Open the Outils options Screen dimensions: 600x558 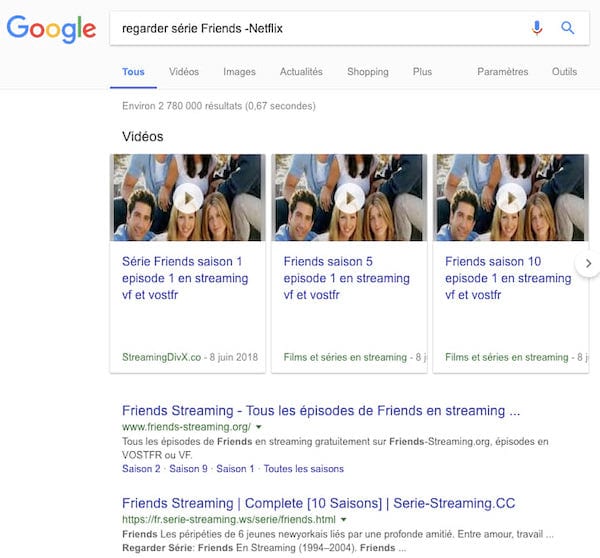coord(564,72)
